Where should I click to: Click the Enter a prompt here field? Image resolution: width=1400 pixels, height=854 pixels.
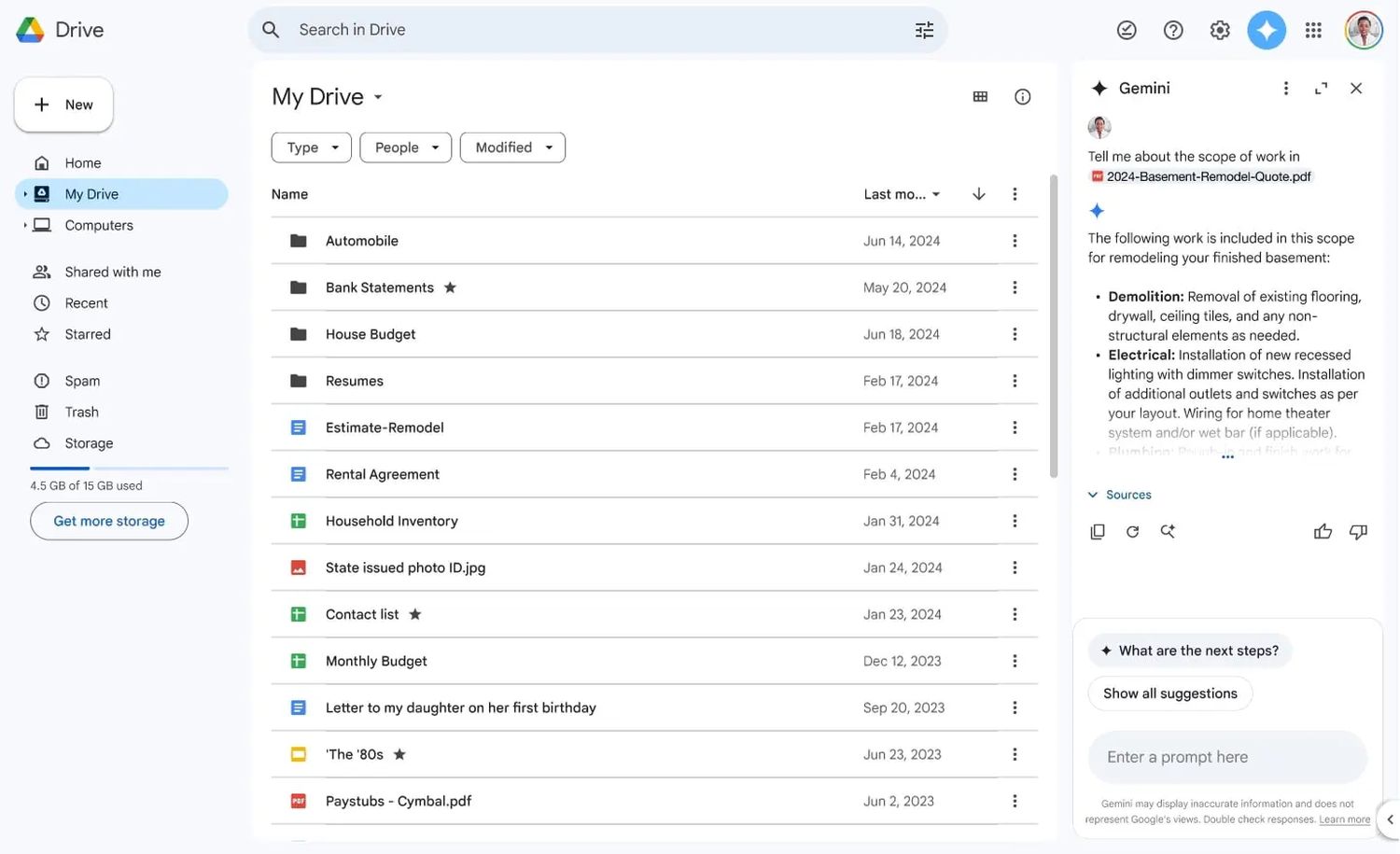point(1226,757)
